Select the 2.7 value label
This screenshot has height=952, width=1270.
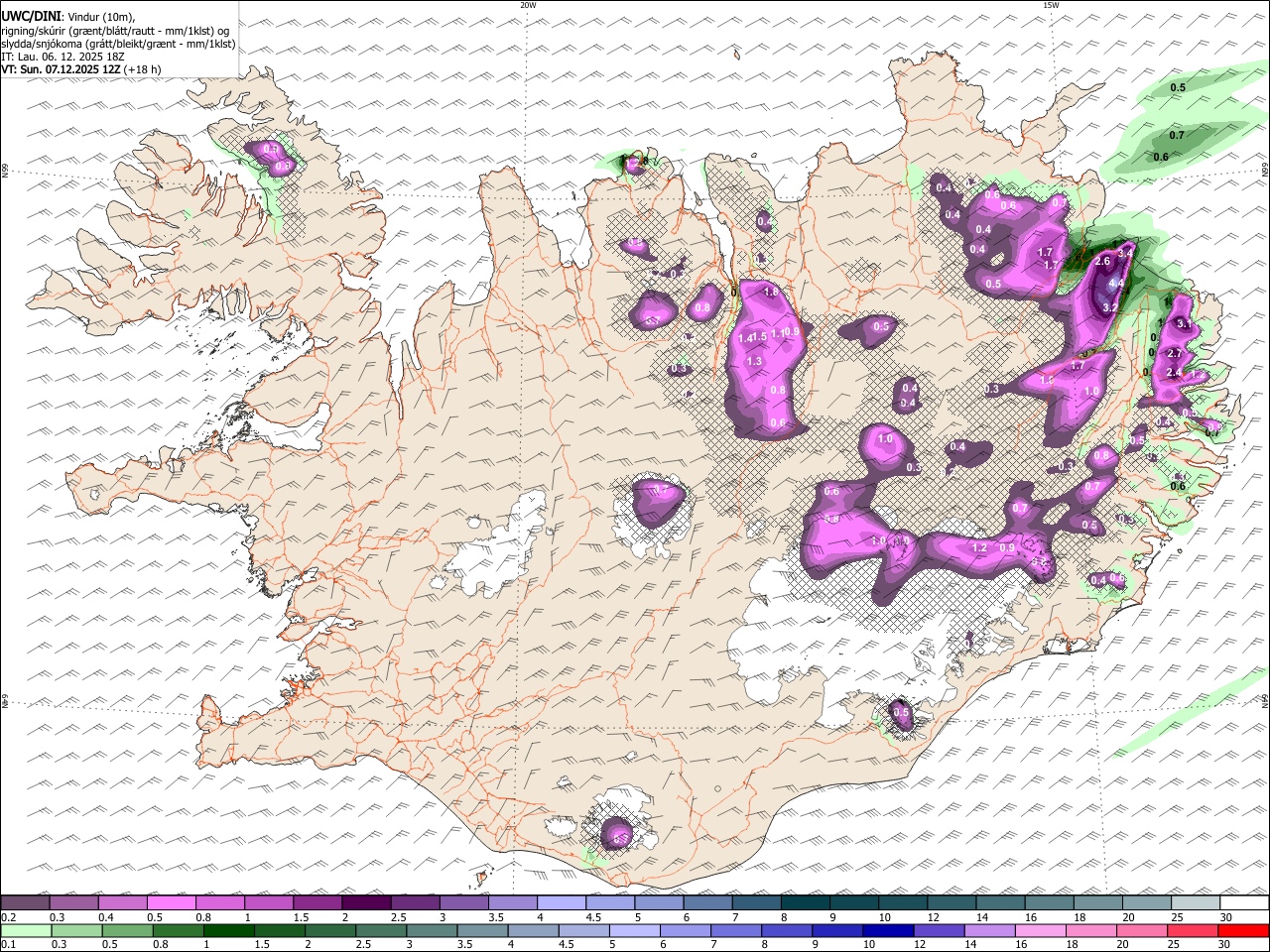click(x=1174, y=354)
